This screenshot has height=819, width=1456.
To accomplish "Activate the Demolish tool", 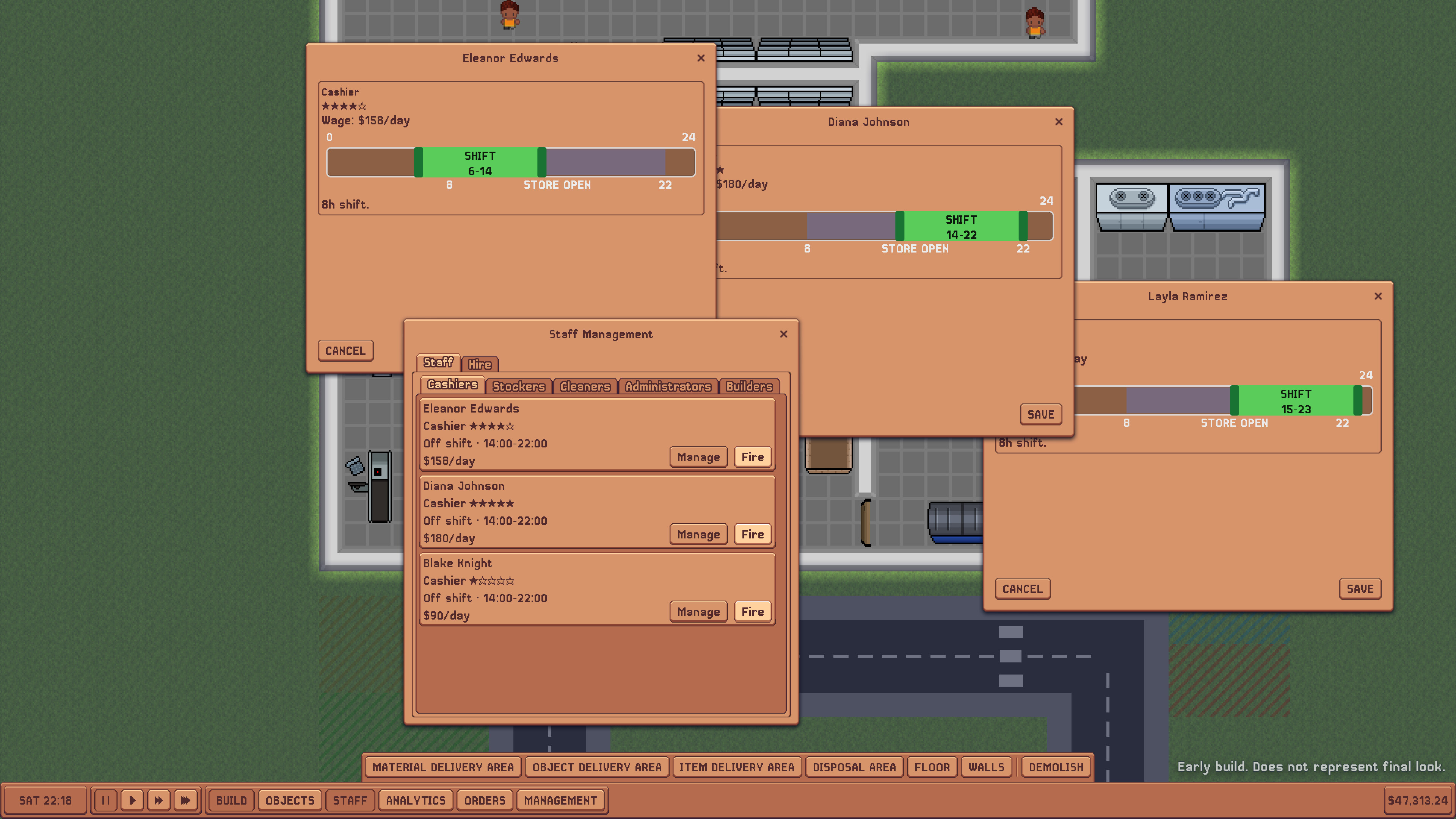I will click(1056, 767).
